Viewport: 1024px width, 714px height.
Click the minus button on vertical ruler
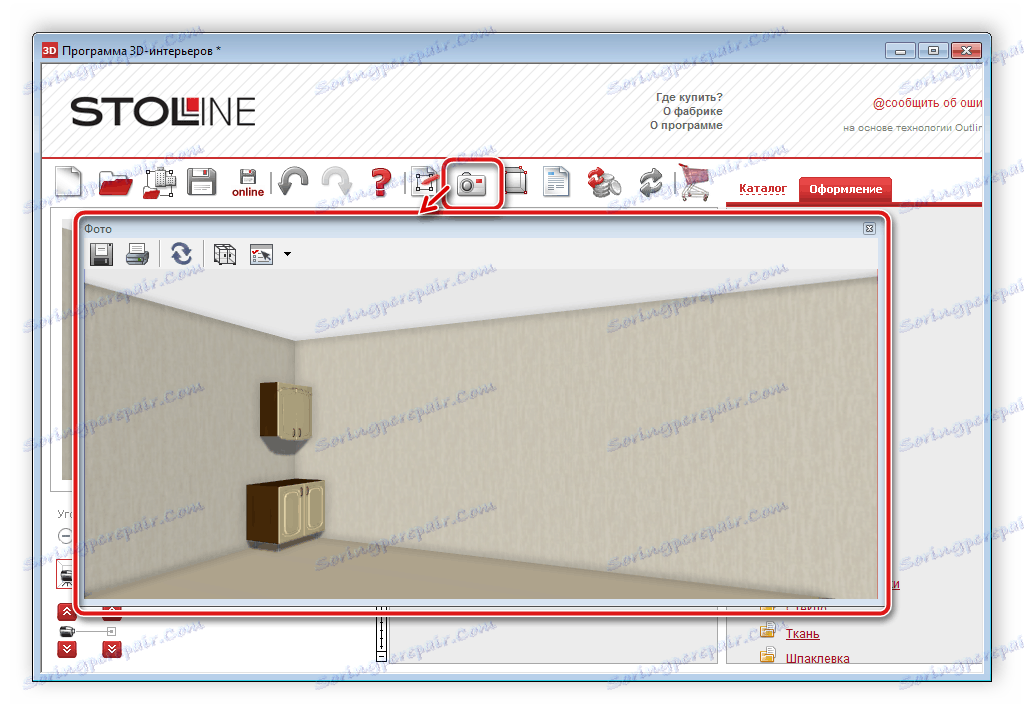[x=381, y=655]
